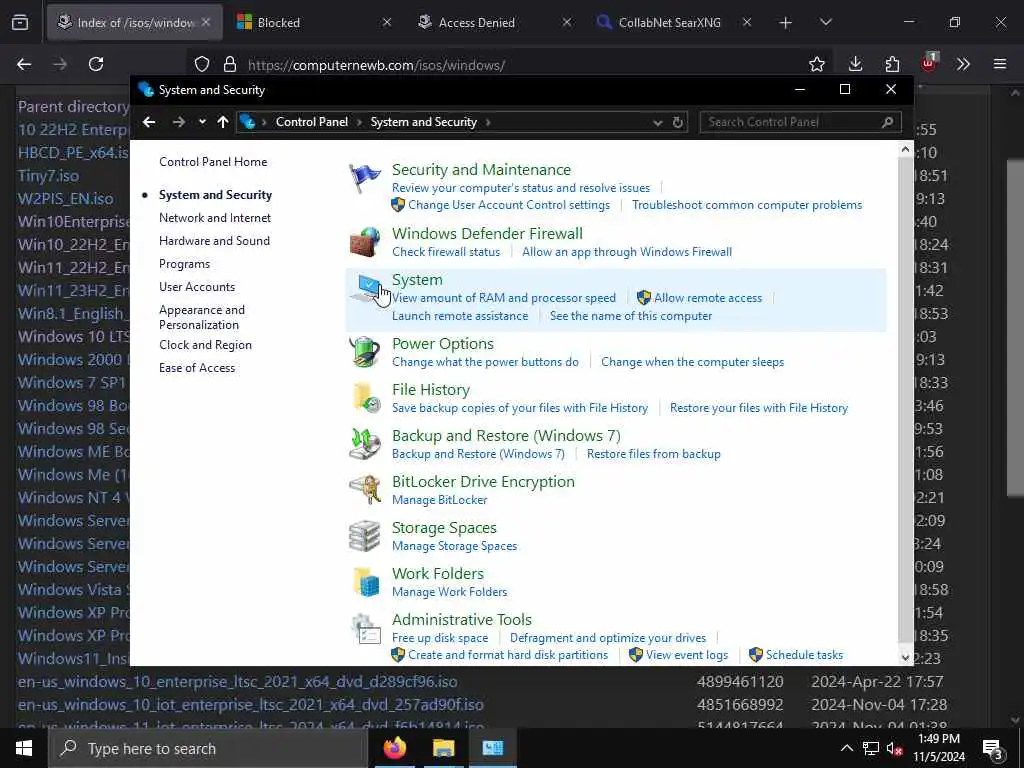The image size is (1024, 768).
Task: Click the muted volume tray icon
Action: point(895,748)
